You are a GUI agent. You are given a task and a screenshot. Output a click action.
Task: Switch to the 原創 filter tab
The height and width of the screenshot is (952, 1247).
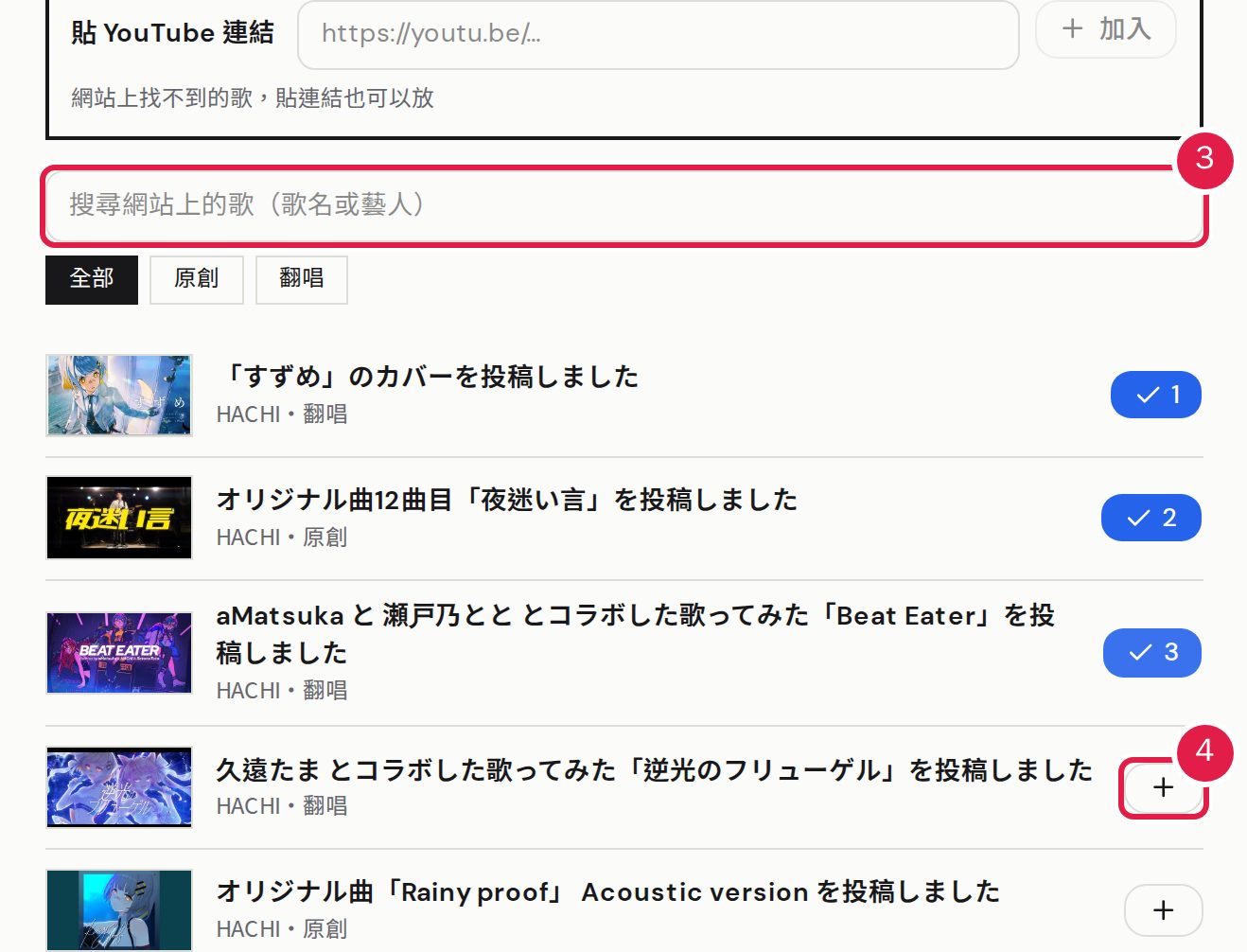click(x=197, y=279)
